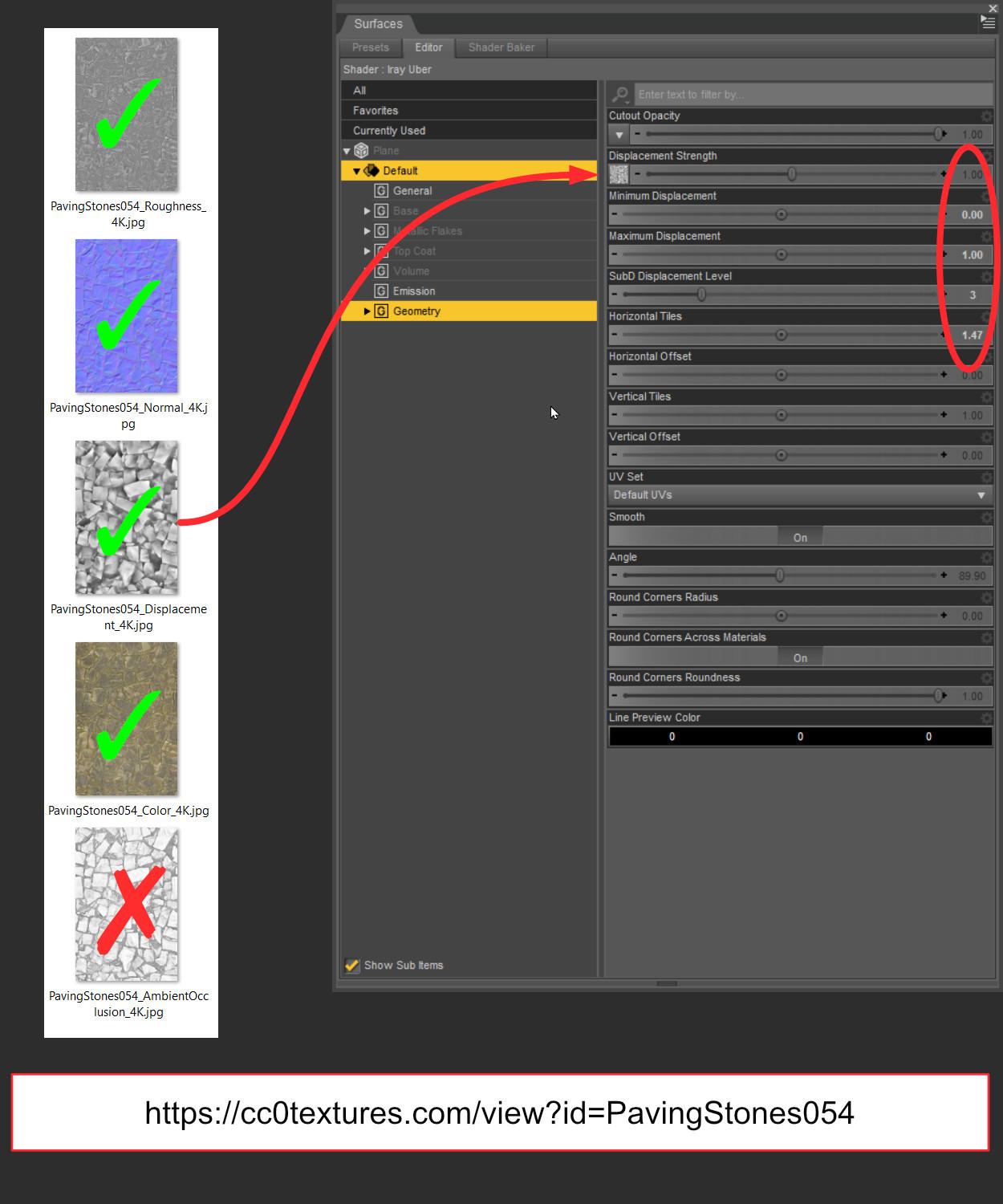Click the Geometry group G icon
This screenshot has height=1204, width=1003.
pos(382,311)
